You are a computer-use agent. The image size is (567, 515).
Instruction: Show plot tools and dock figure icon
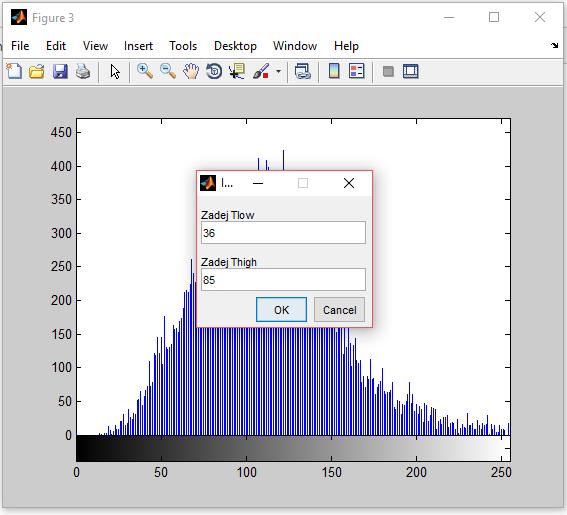pos(411,71)
